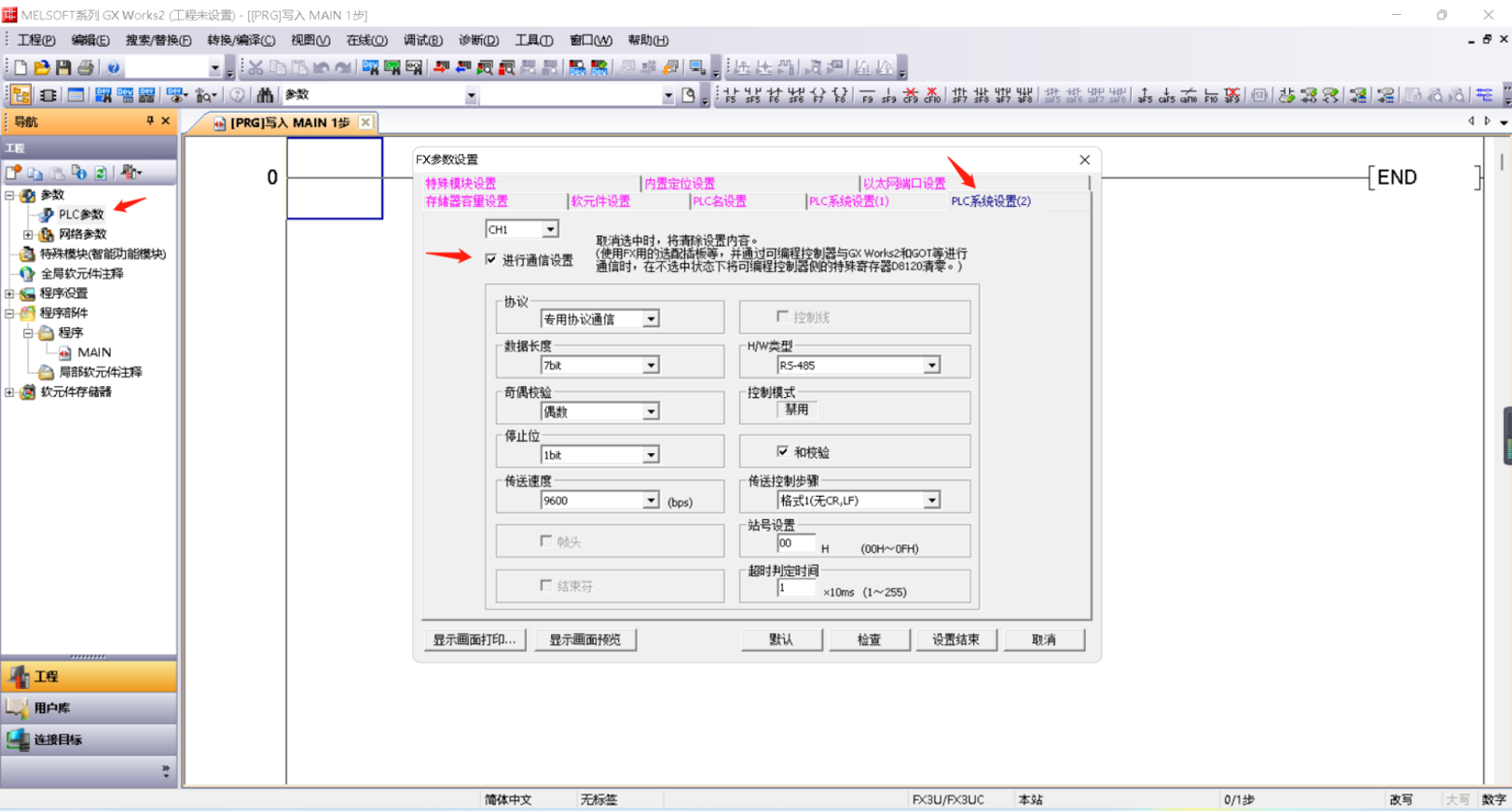The height and width of the screenshot is (811, 1512).
Task: Delete horizontal line cF9 icon
Action: click(911, 95)
